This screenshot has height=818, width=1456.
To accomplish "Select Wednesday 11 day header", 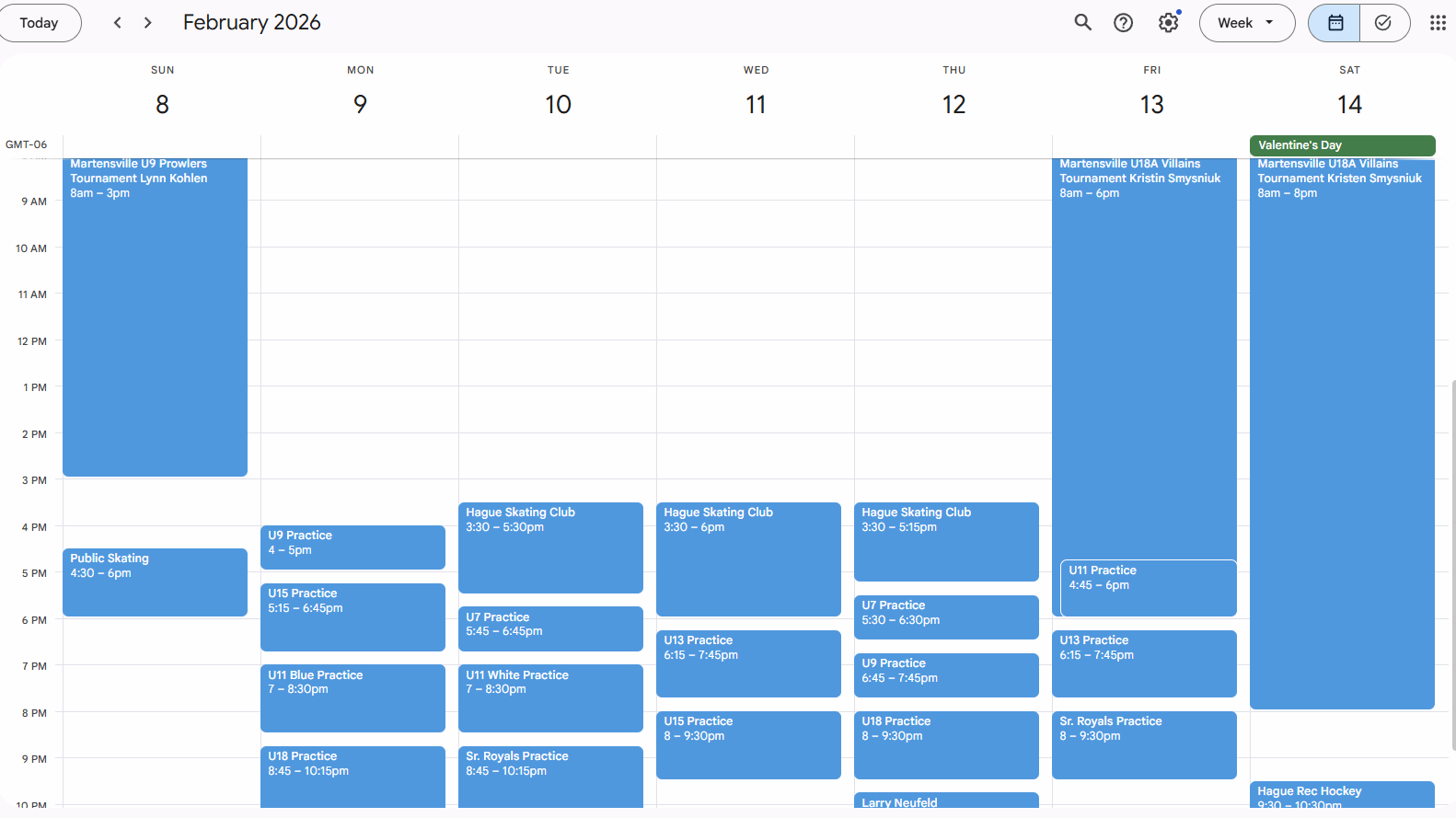I will pos(756,104).
